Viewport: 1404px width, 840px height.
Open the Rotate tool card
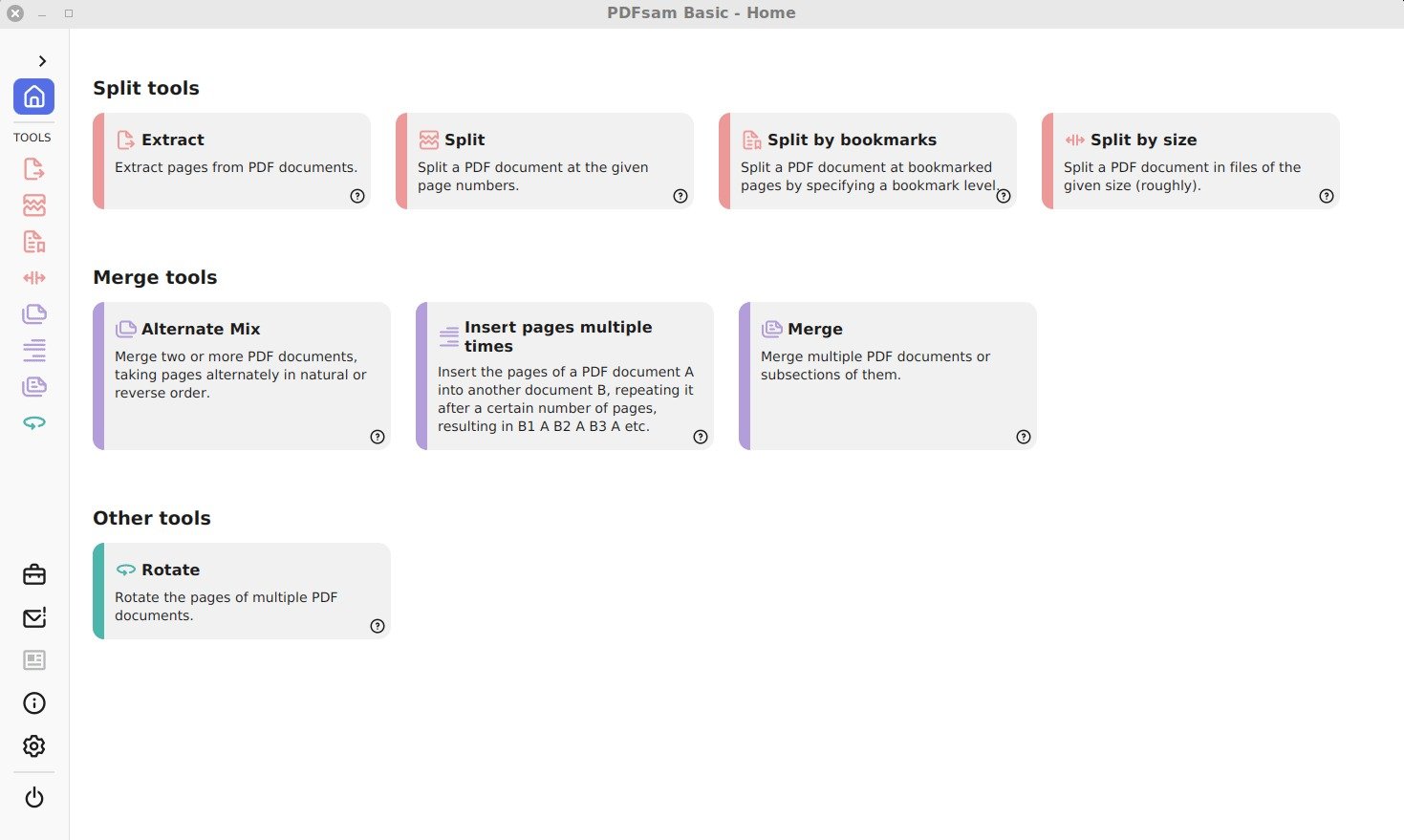(x=242, y=591)
